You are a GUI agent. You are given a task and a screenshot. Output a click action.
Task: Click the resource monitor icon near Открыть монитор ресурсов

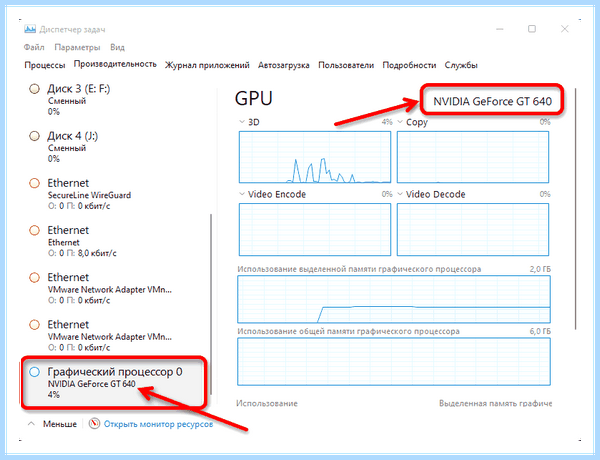(94, 424)
